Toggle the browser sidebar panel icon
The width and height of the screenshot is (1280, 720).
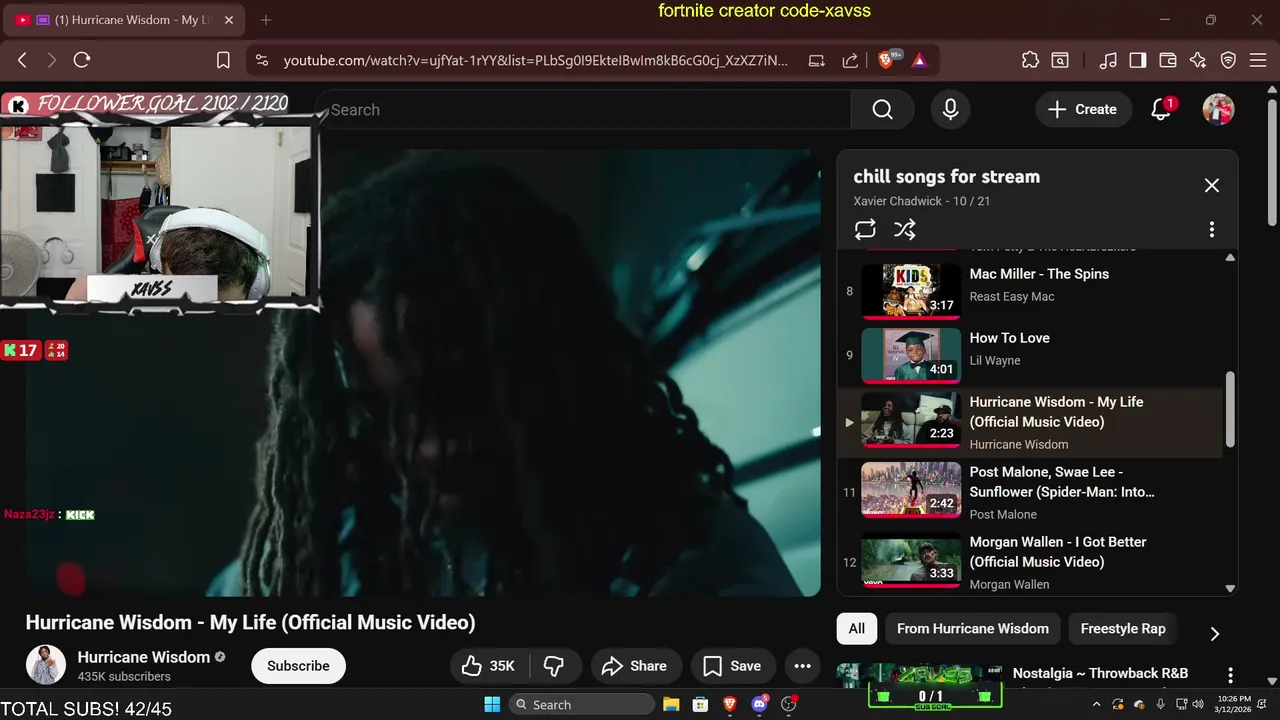[x=1138, y=60]
